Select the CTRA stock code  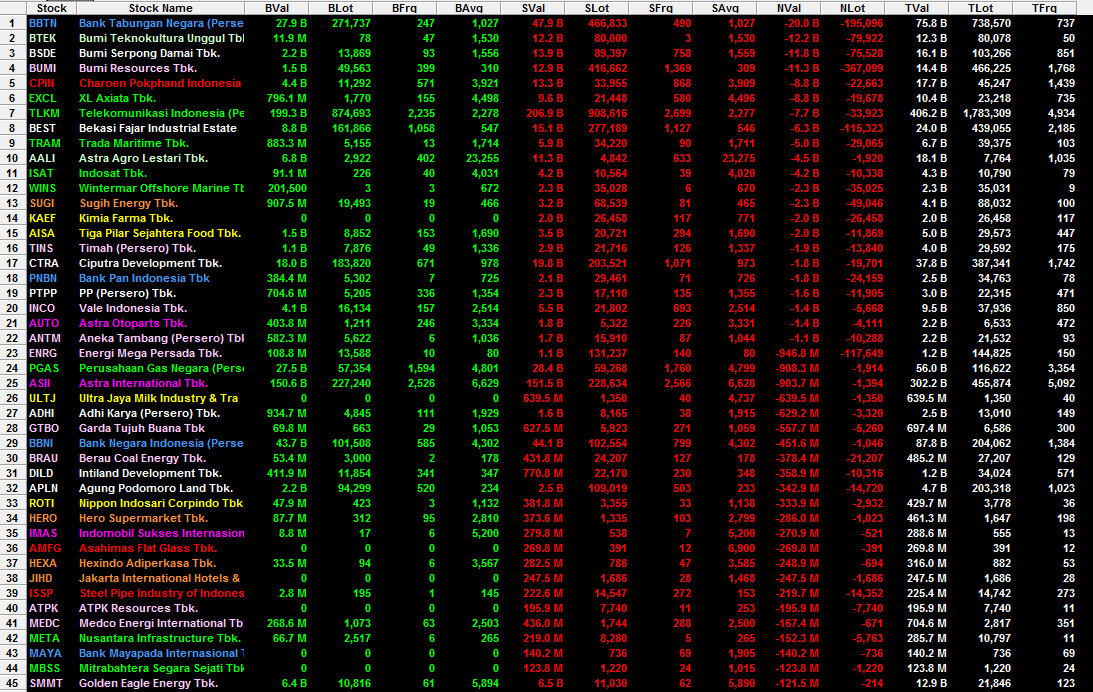43,263
